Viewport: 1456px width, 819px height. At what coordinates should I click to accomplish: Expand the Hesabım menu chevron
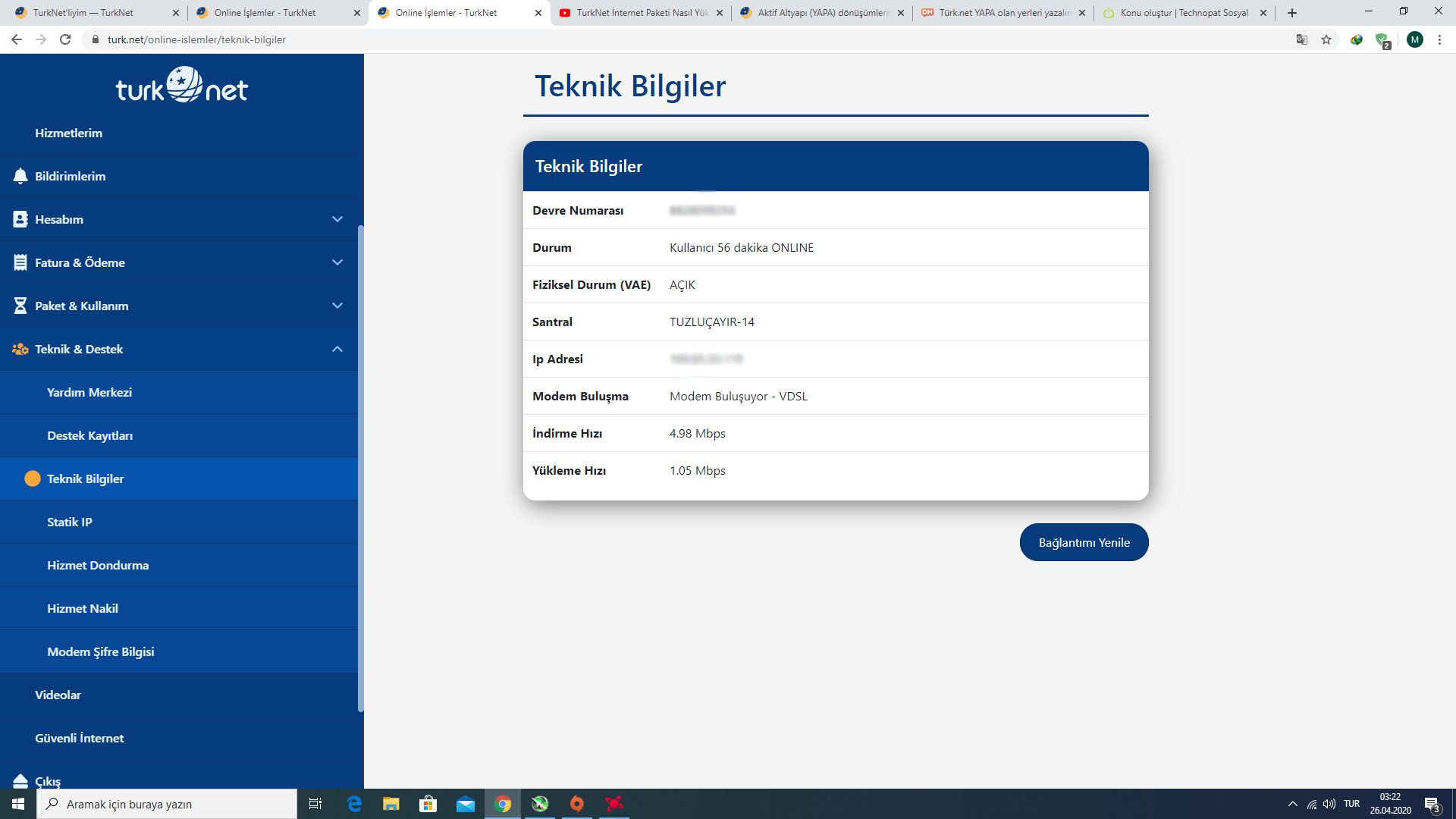point(337,219)
